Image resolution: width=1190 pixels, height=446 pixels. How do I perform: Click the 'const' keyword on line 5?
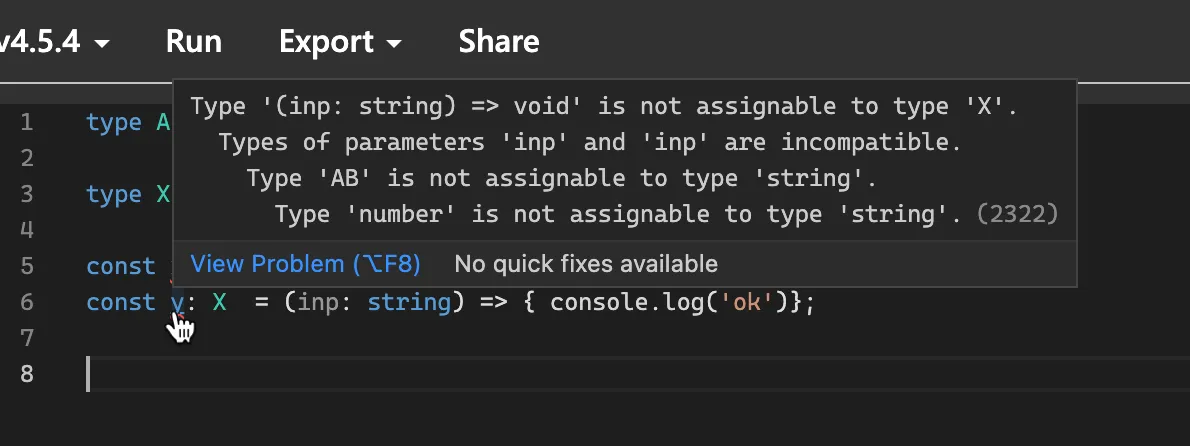tap(120, 266)
